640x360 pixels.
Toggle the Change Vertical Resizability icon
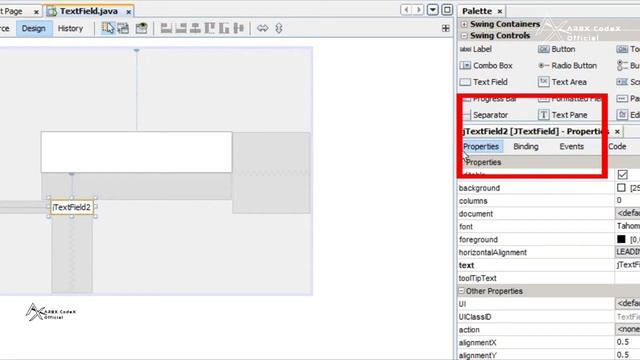[279, 28]
